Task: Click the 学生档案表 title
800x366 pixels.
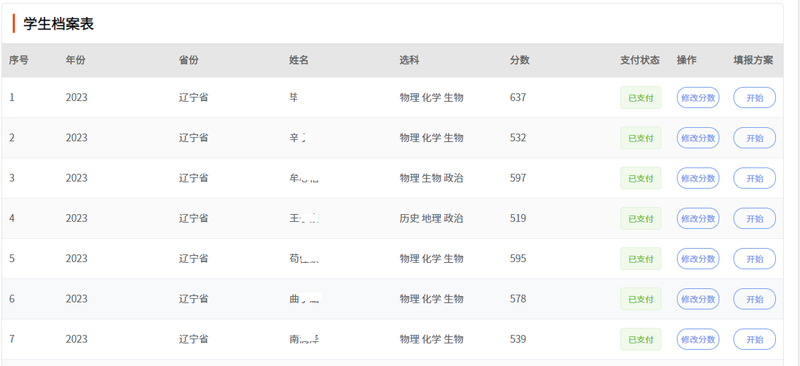Action: point(59,24)
